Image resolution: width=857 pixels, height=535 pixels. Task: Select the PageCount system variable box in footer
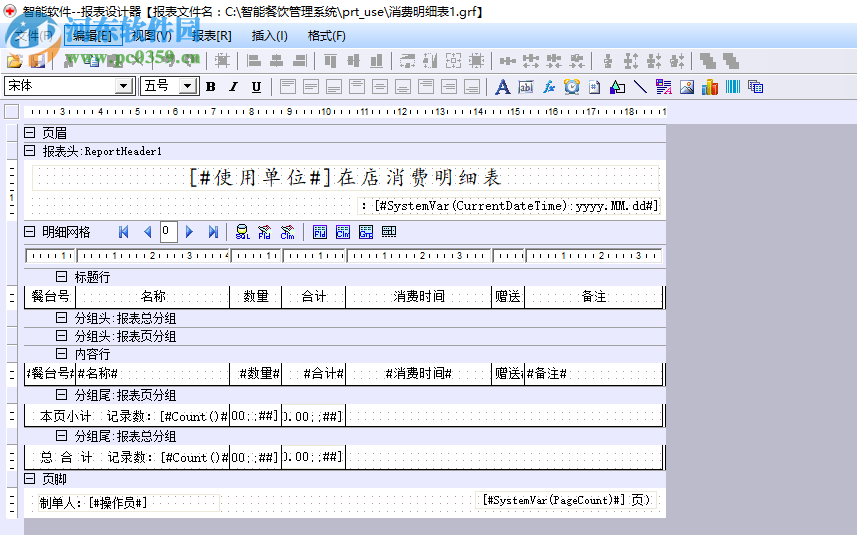coord(566,500)
